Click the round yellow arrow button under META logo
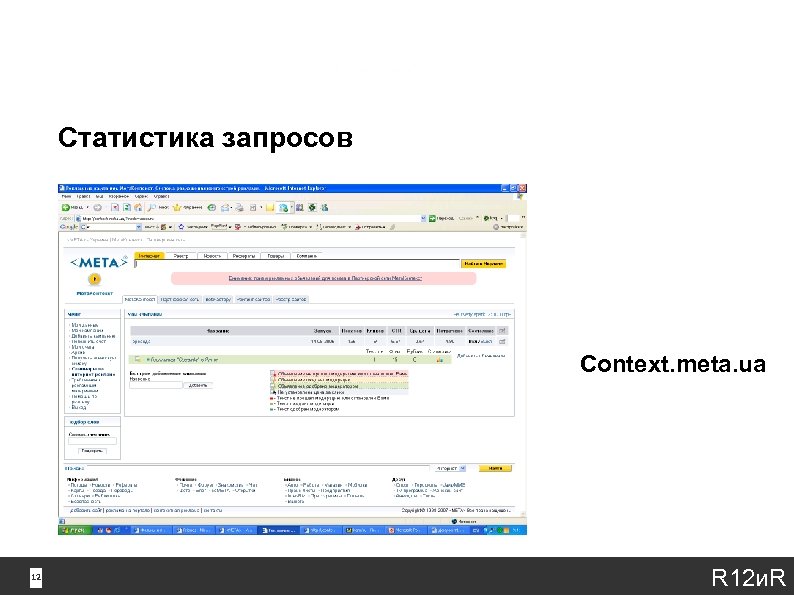Viewport: 794px width, 595px height. [94, 279]
